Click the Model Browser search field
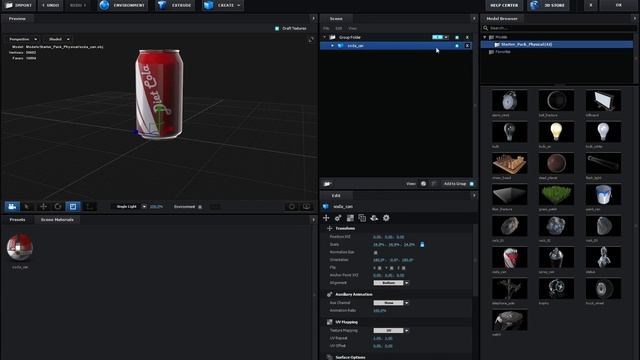Viewport: 640px width, 360px height. coord(558,28)
